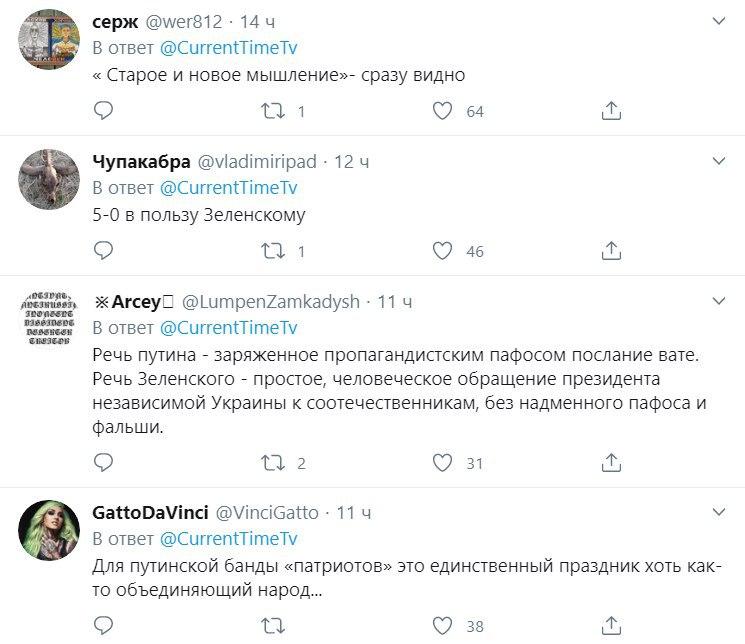Open the chevron menu on GattoDaVinci's tweet

pos(718,512)
